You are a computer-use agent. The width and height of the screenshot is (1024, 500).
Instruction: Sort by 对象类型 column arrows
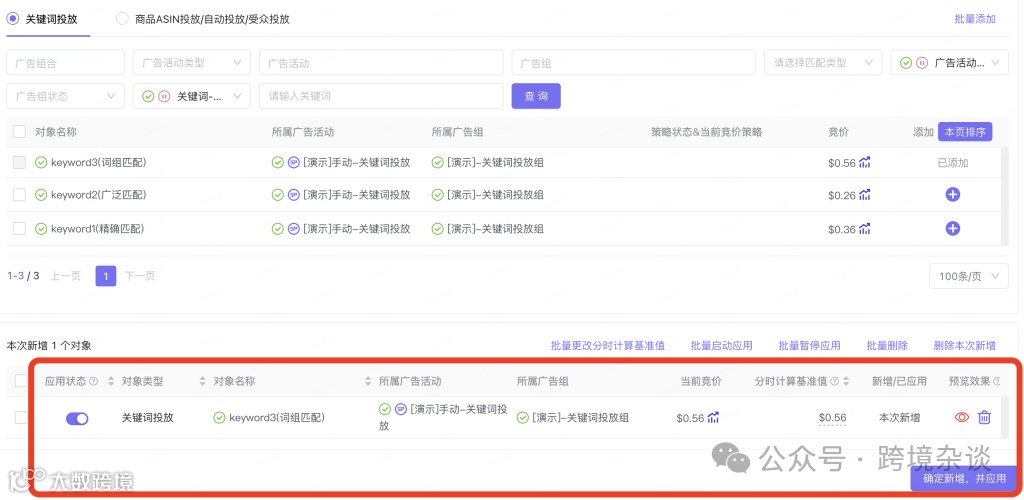point(202,381)
